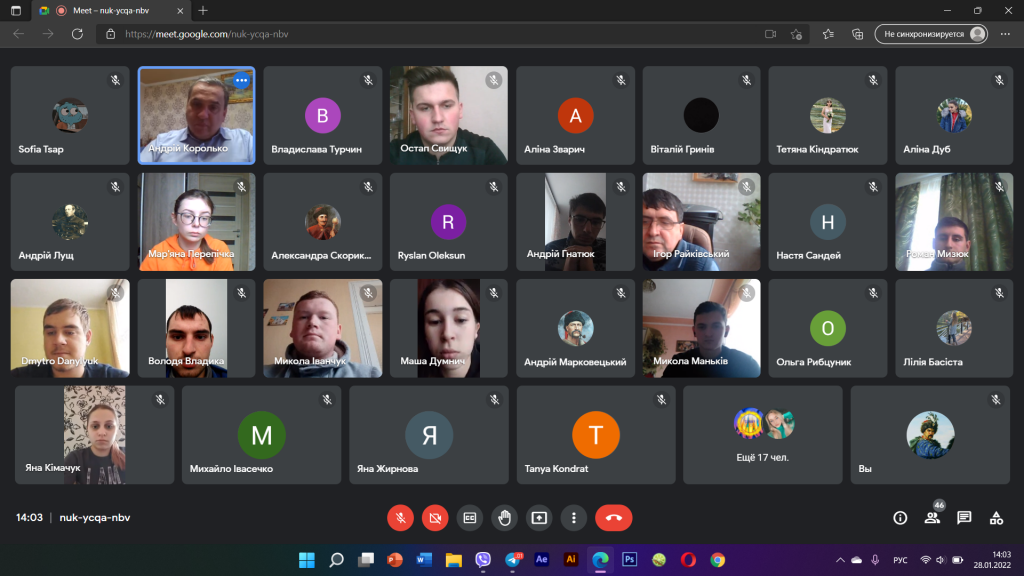The width and height of the screenshot is (1024, 576).
Task: Click Остап Свищук's video tile
Action: pos(448,115)
